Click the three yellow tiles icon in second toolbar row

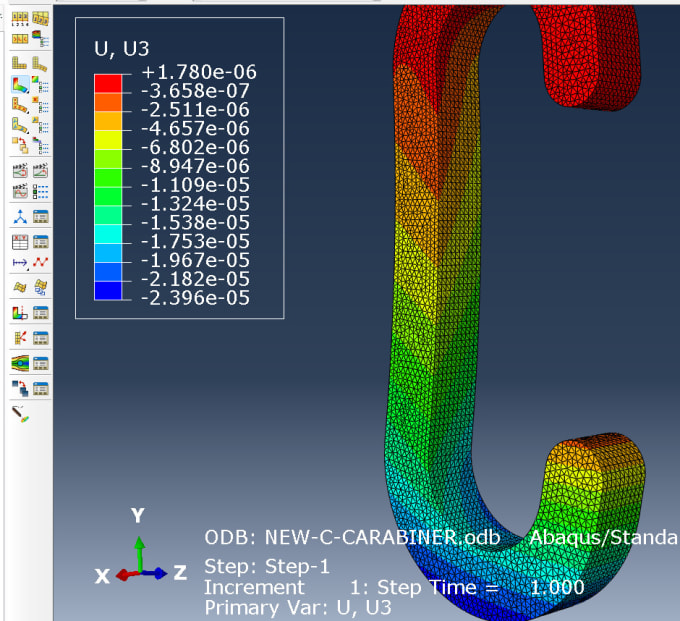coord(20,39)
